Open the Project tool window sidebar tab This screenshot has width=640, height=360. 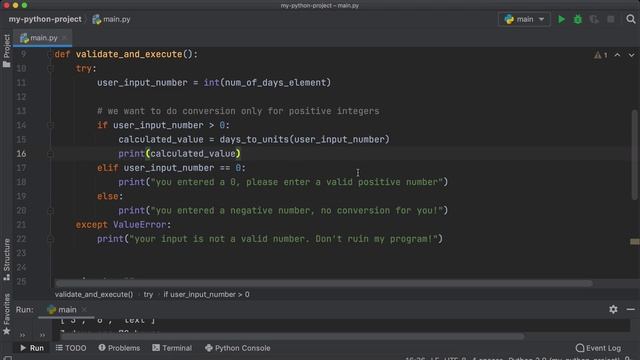(x=7, y=51)
